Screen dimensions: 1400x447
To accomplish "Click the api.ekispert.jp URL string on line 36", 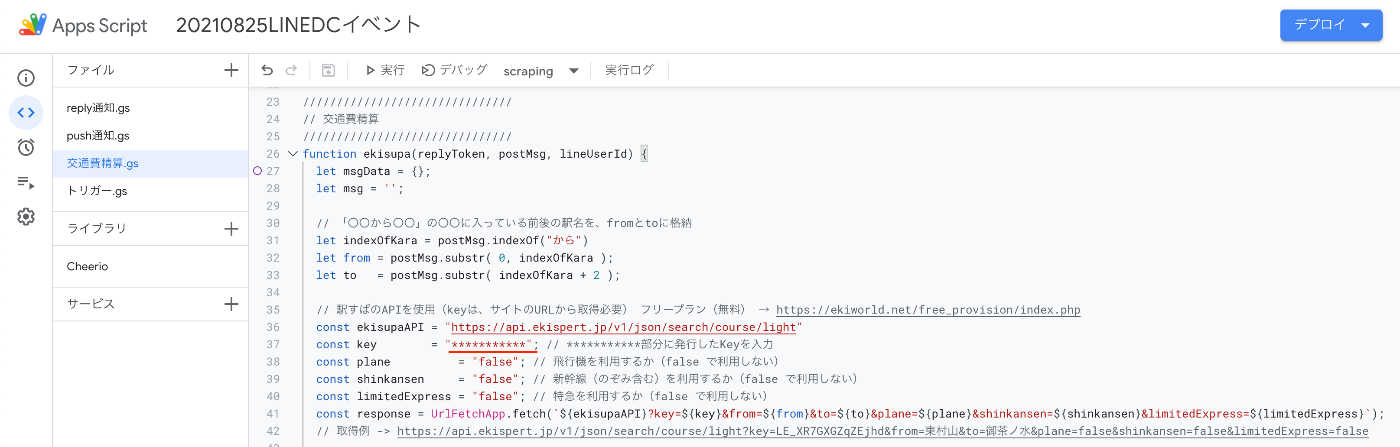I will pyautogui.click(x=624, y=327).
